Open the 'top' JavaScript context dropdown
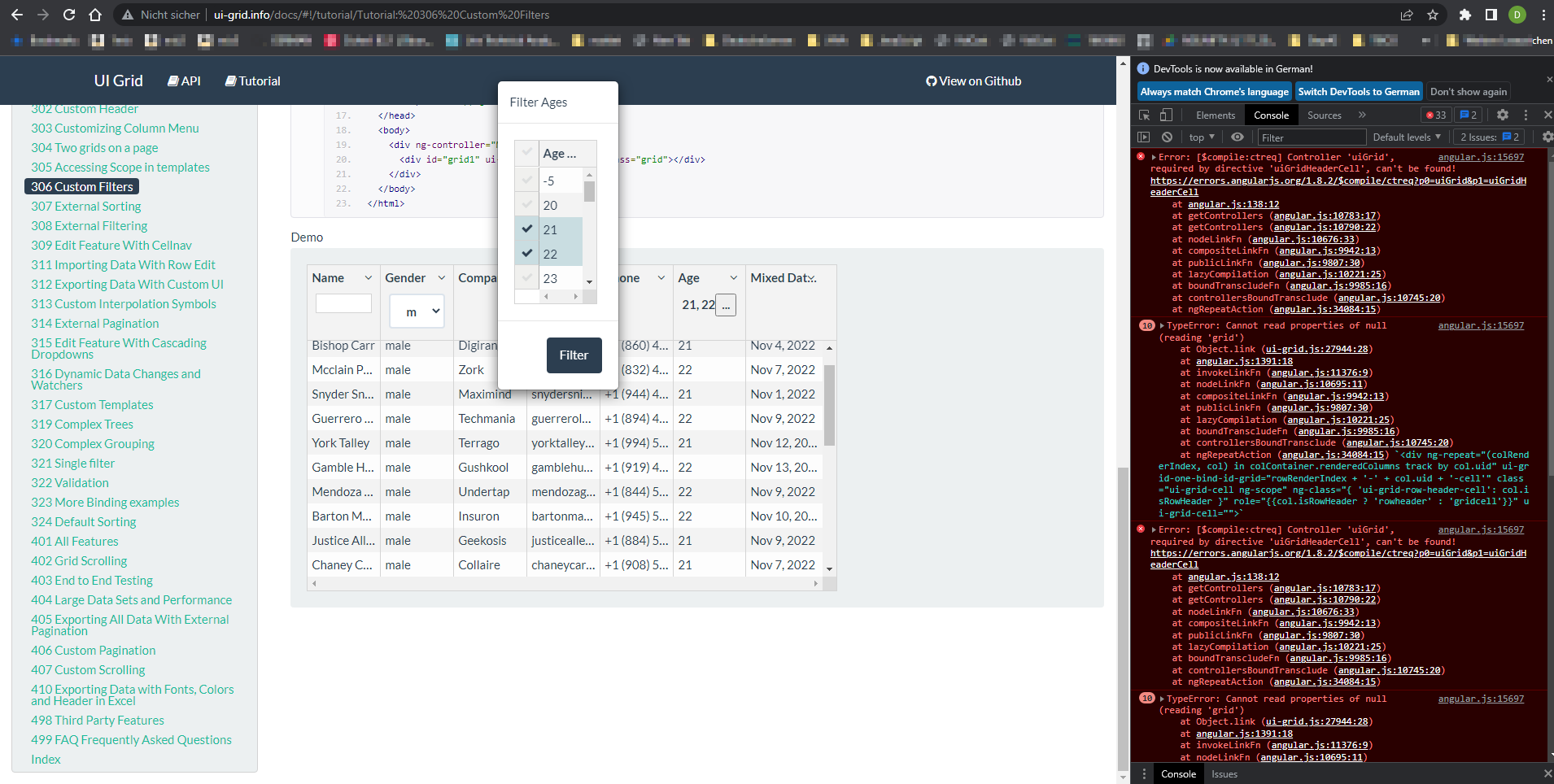This screenshot has width=1554, height=784. tap(1201, 137)
